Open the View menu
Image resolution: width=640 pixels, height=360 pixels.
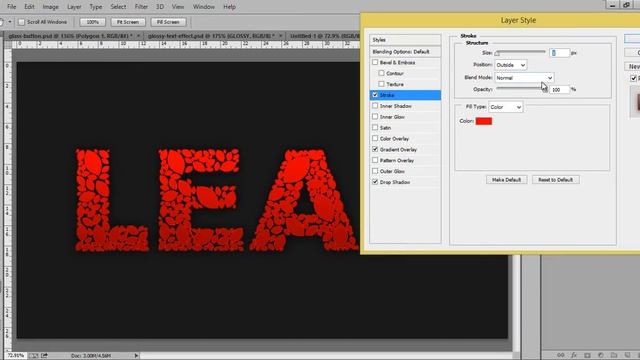pyautogui.click(x=178, y=7)
